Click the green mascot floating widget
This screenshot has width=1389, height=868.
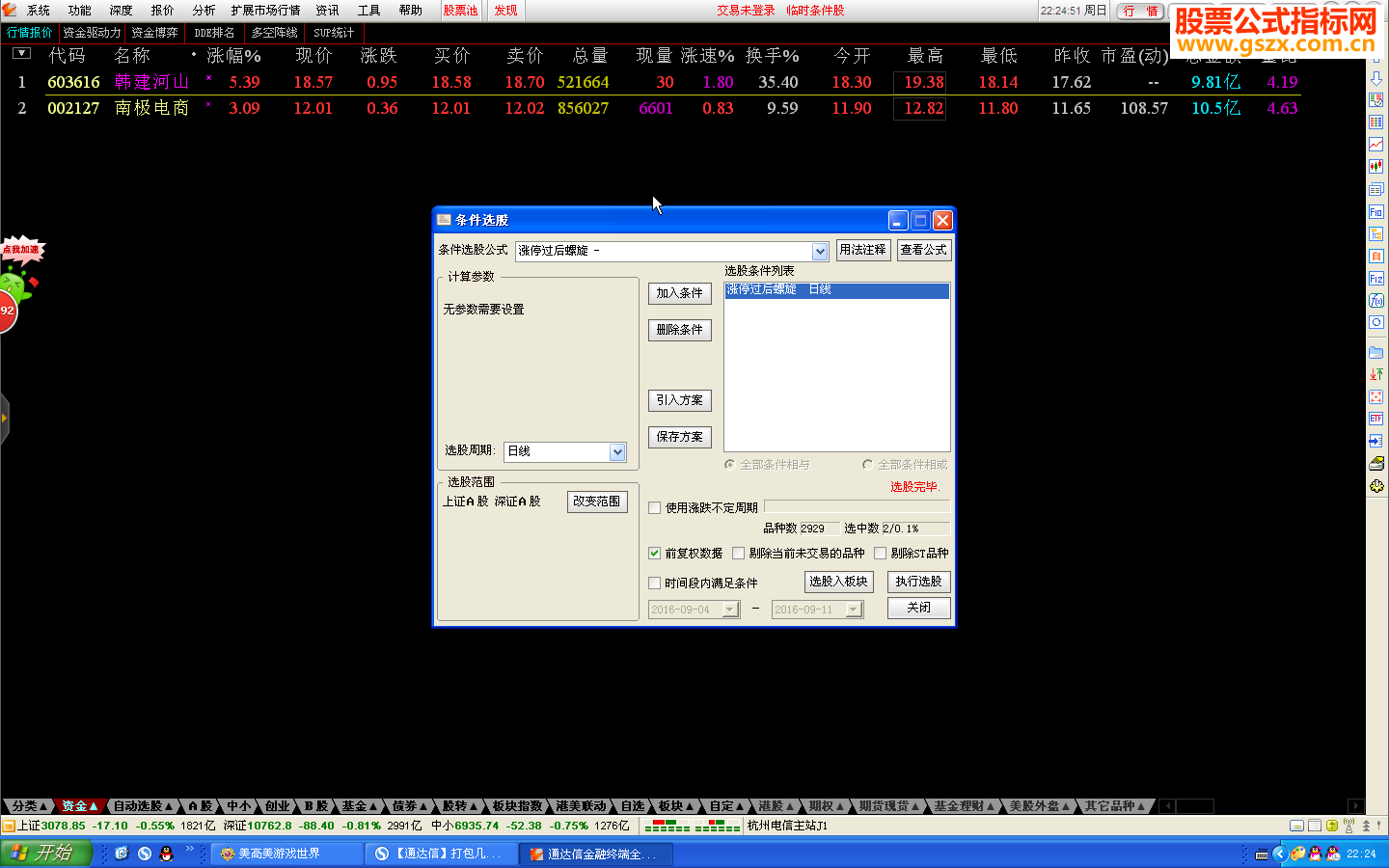16,285
